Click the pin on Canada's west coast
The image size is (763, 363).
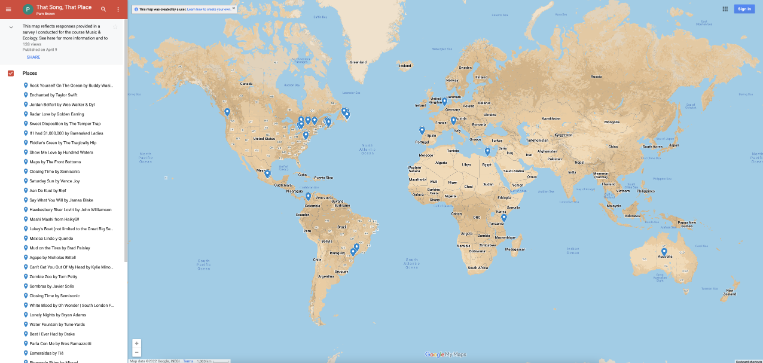pyautogui.click(x=227, y=112)
